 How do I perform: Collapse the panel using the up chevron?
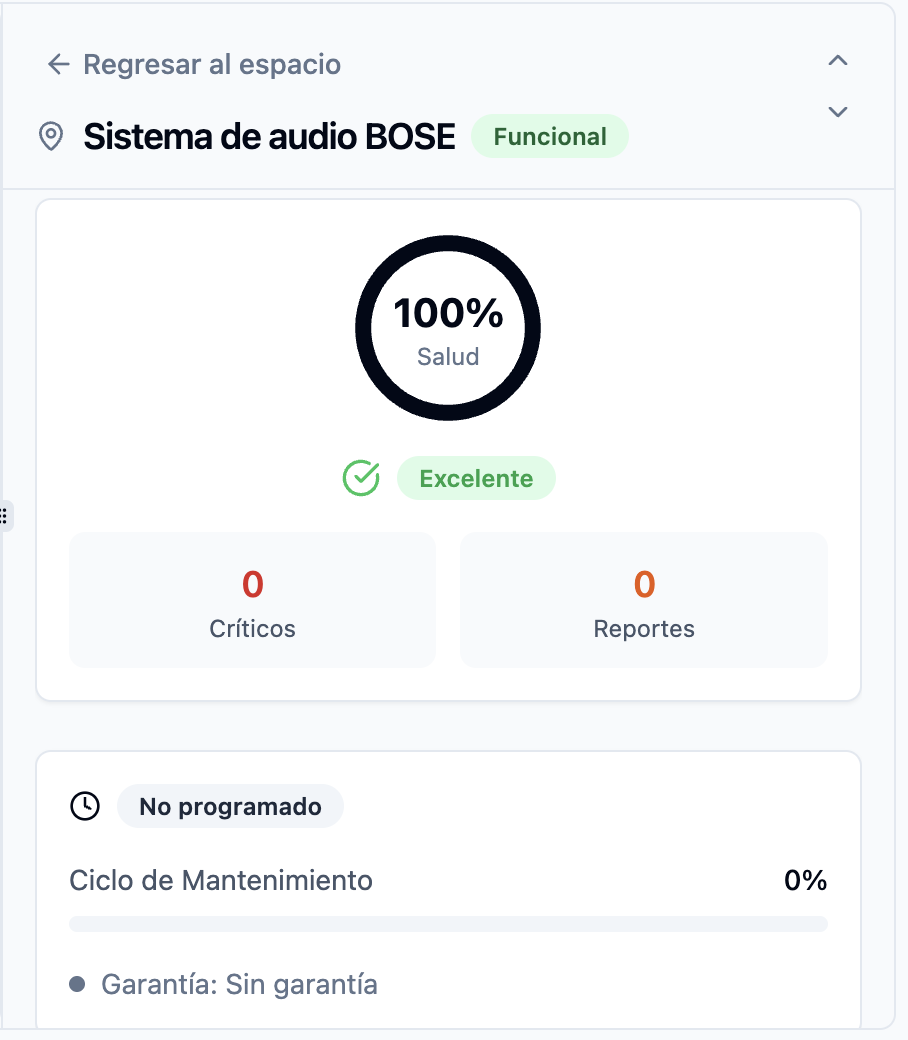tap(837, 60)
